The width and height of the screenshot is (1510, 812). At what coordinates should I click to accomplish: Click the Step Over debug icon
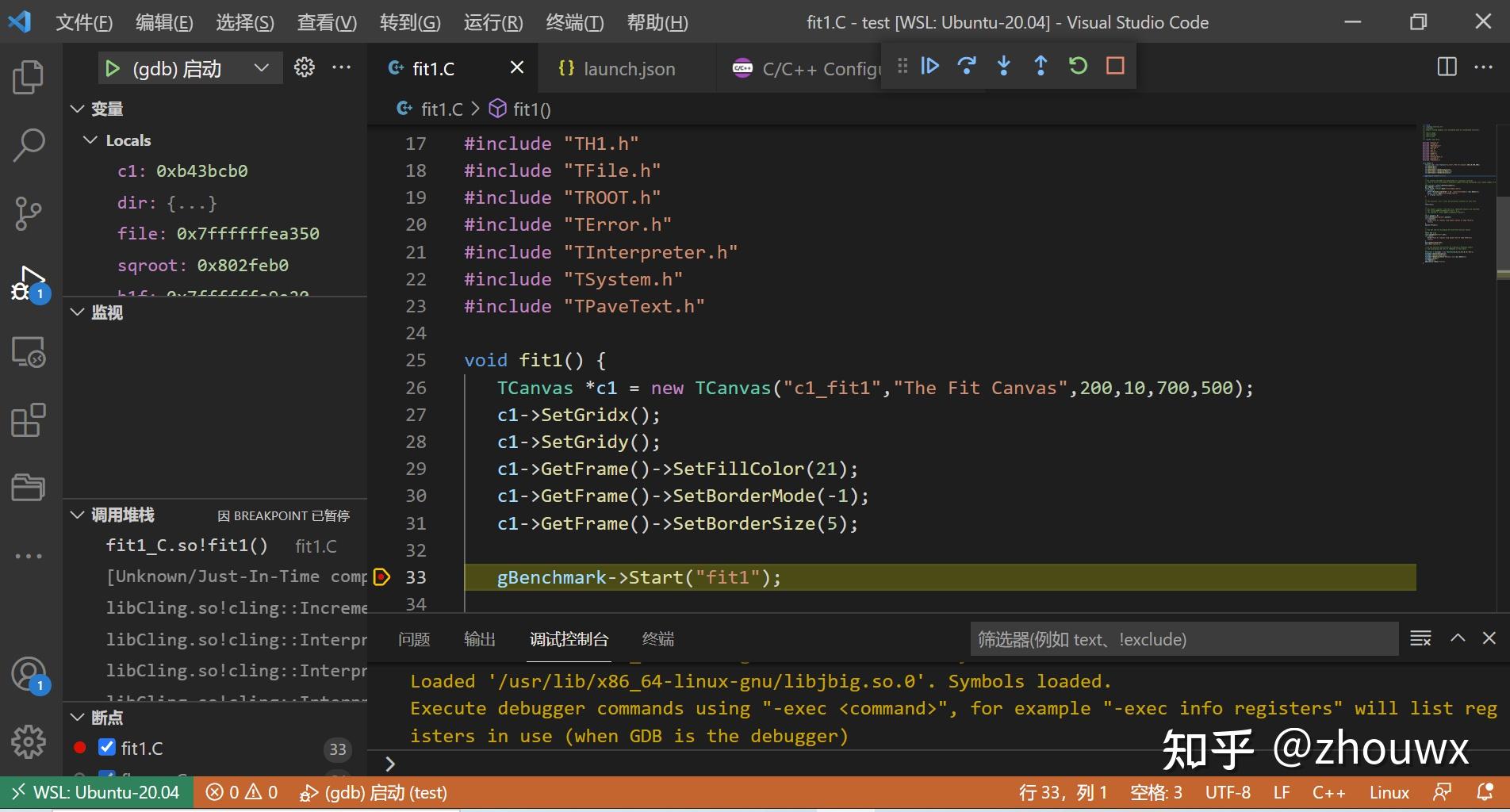point(967,66)
